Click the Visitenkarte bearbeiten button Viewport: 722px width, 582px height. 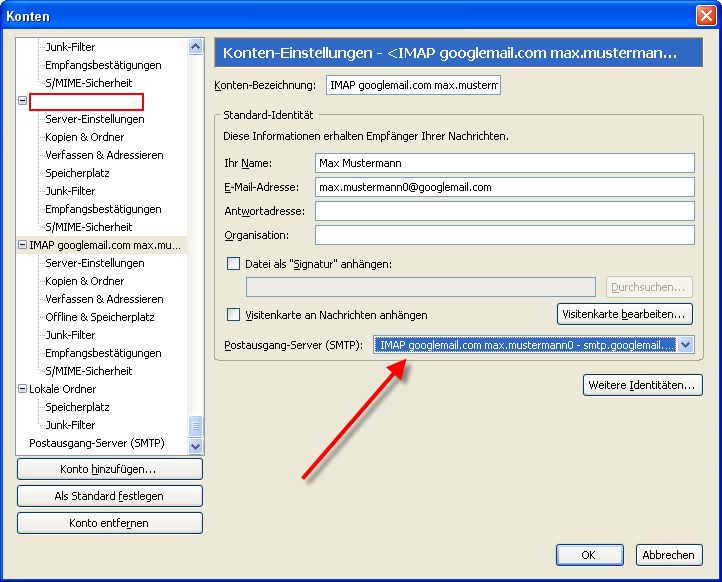pyautogui.click(x=624, y=314)
